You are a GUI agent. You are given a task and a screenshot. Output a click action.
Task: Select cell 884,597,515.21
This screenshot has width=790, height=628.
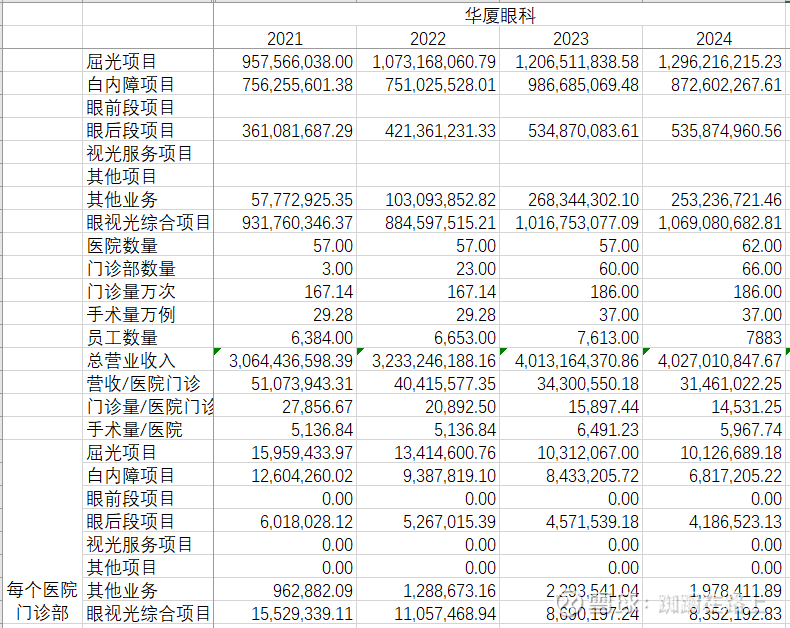428,222
